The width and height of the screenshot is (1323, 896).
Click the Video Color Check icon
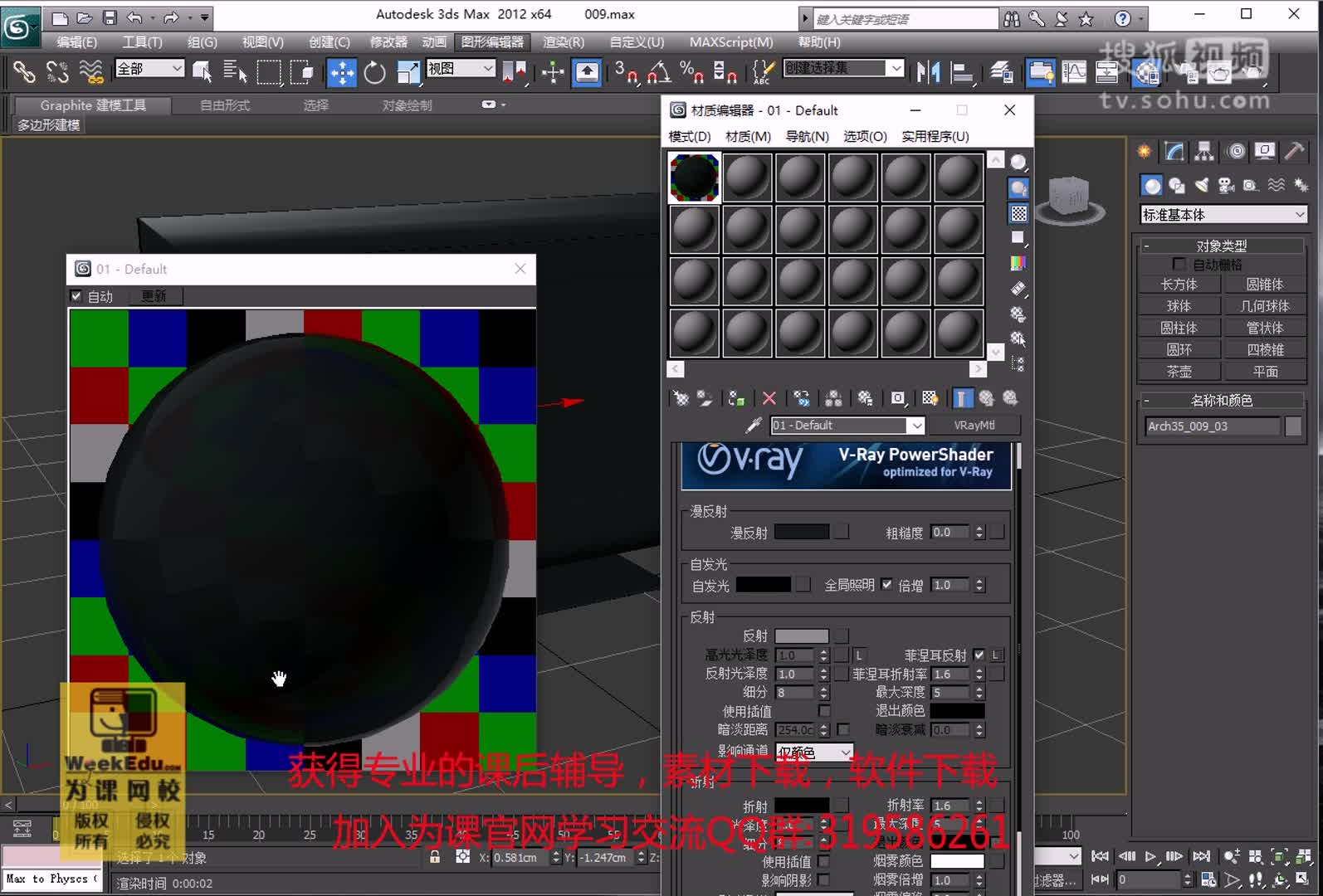(1018, 263)
